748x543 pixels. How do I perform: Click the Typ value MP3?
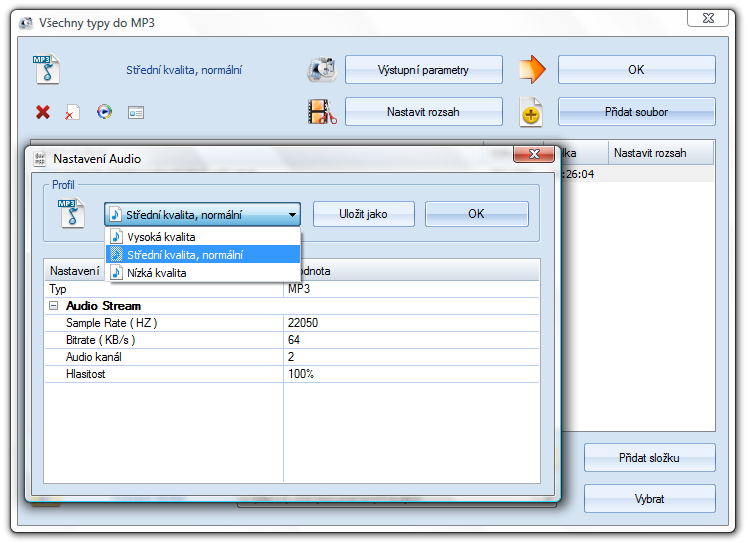299,289
